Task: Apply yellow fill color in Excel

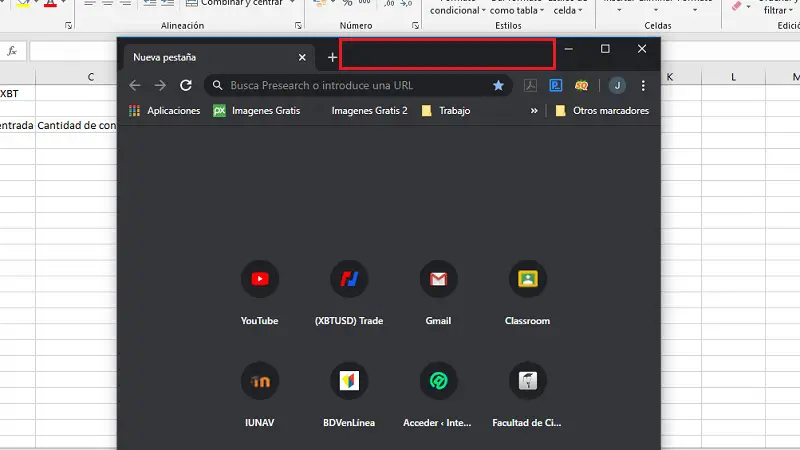Action: pyautogui.click(x=23, y=4)
